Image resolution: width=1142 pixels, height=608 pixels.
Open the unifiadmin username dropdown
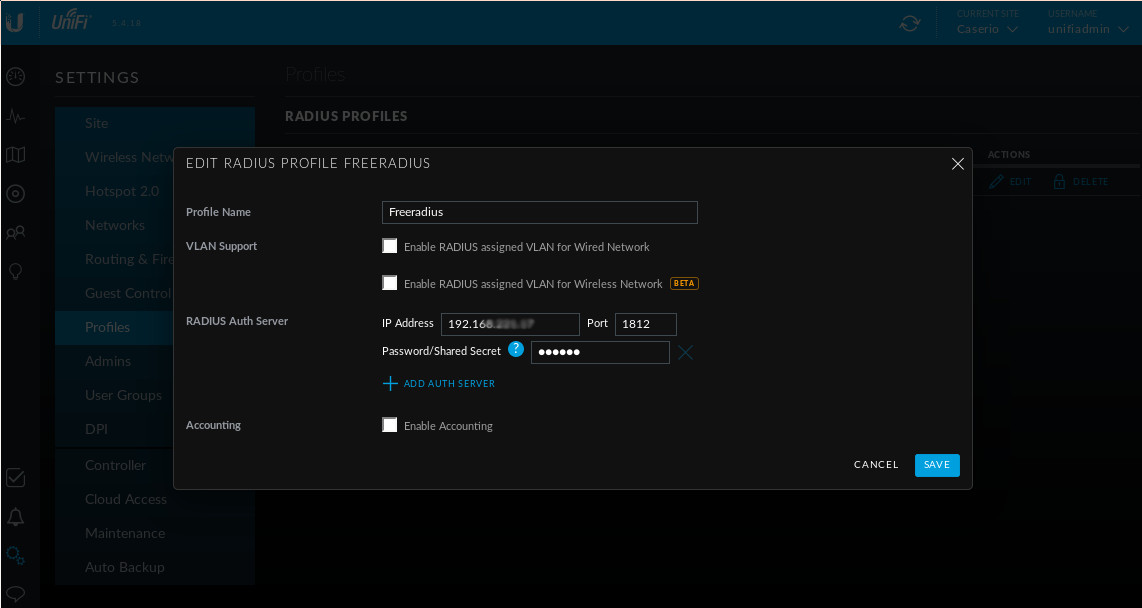click(1088, 29)
